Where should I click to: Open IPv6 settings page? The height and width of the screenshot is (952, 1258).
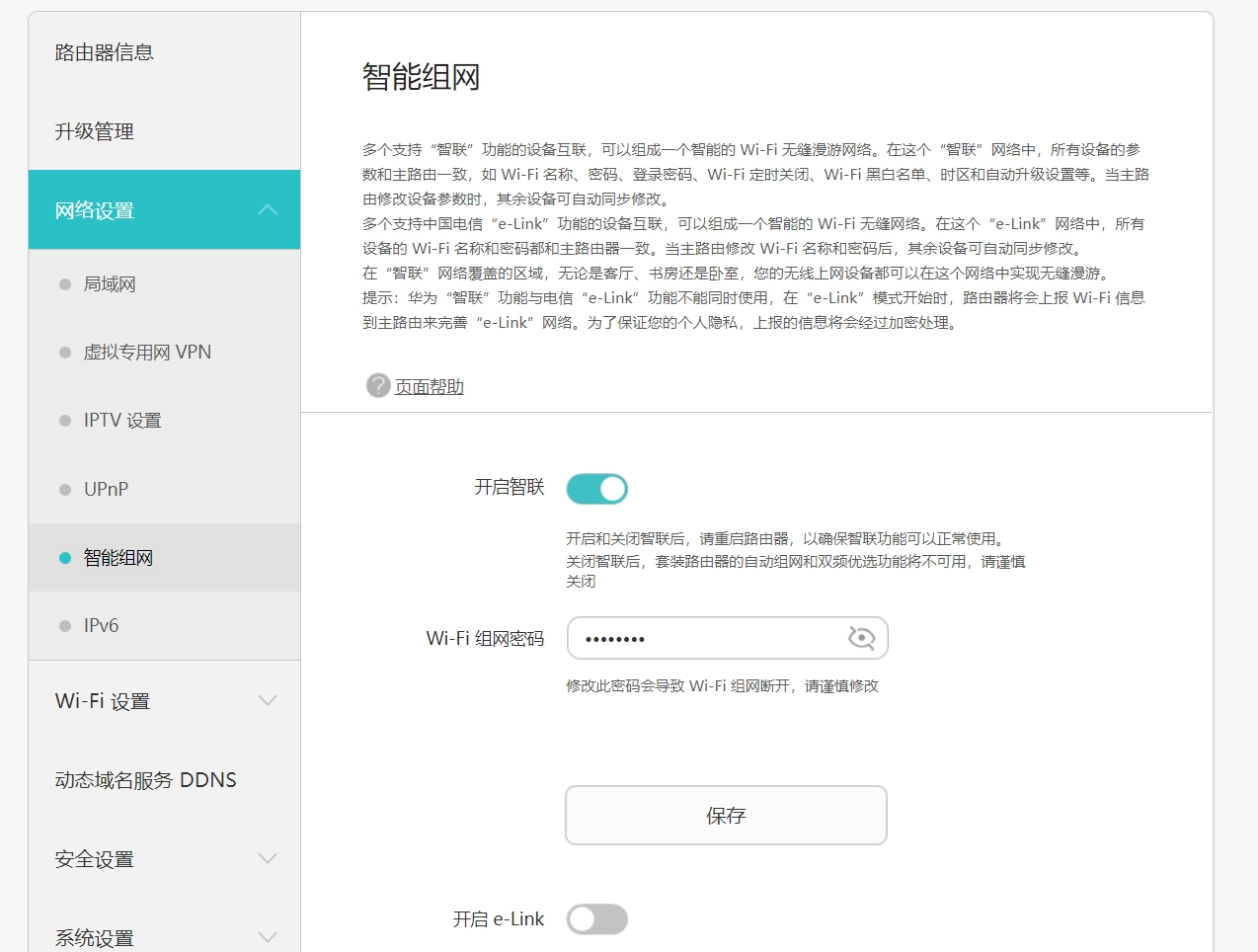coord(101,625)
